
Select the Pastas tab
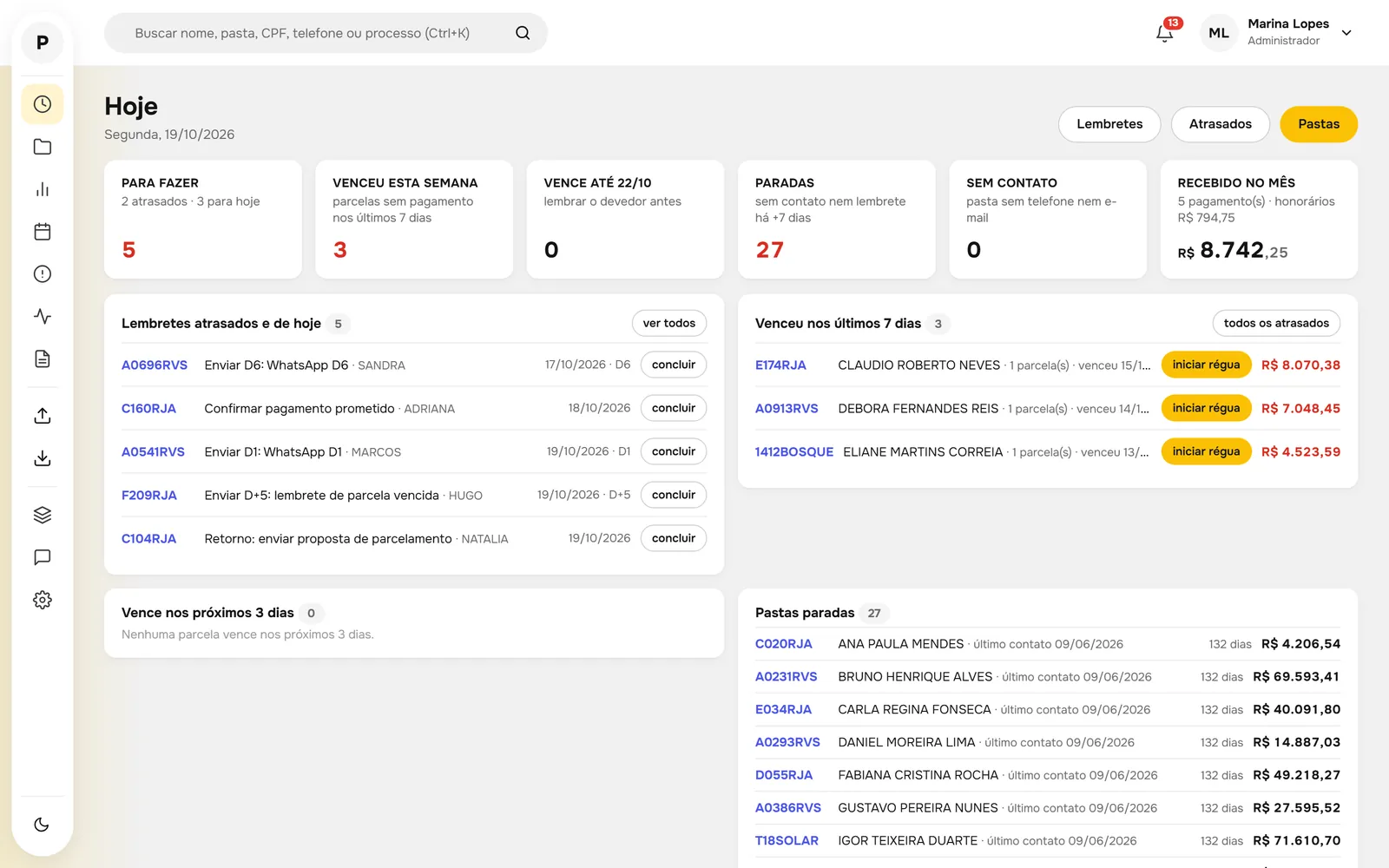tap(1319, 124)
